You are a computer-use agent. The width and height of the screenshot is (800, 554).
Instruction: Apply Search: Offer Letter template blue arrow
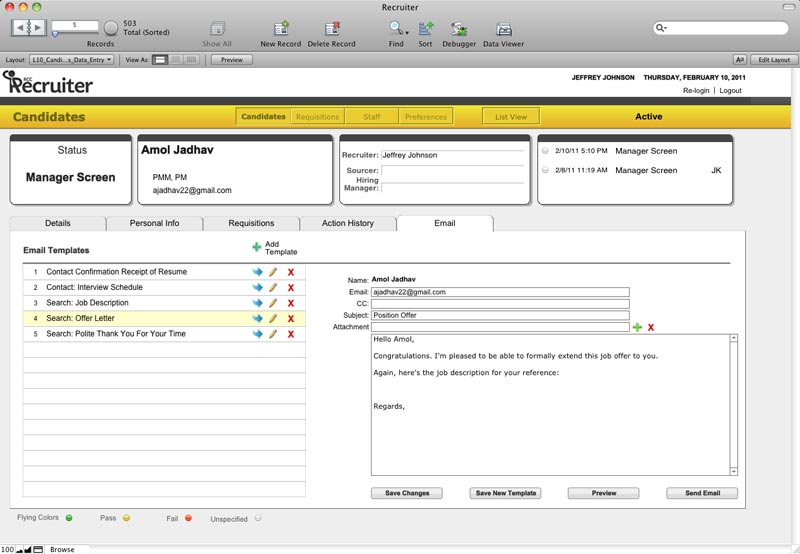coord(257,318)
